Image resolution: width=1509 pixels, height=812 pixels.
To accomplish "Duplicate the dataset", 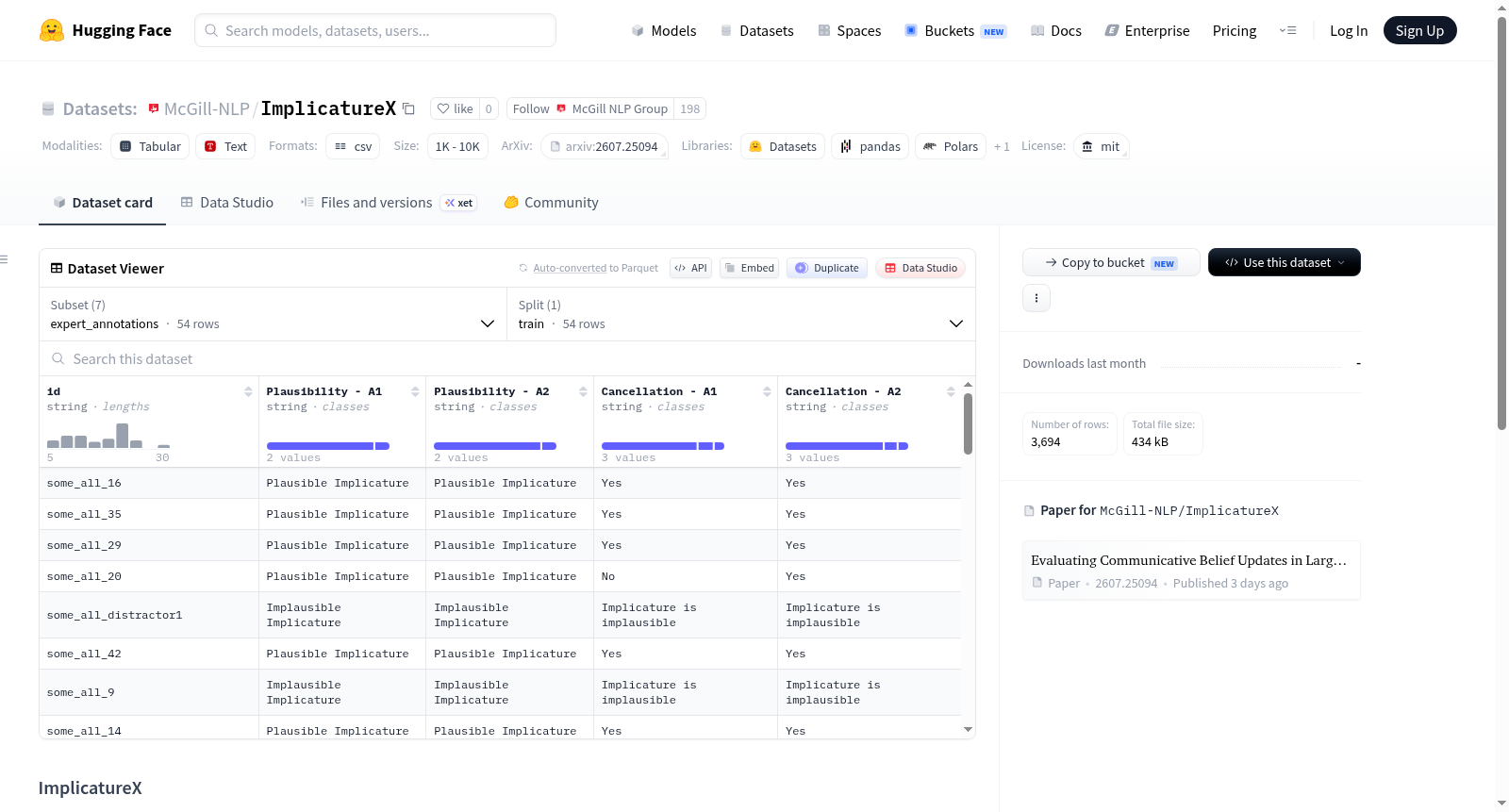I will point(827,268).
